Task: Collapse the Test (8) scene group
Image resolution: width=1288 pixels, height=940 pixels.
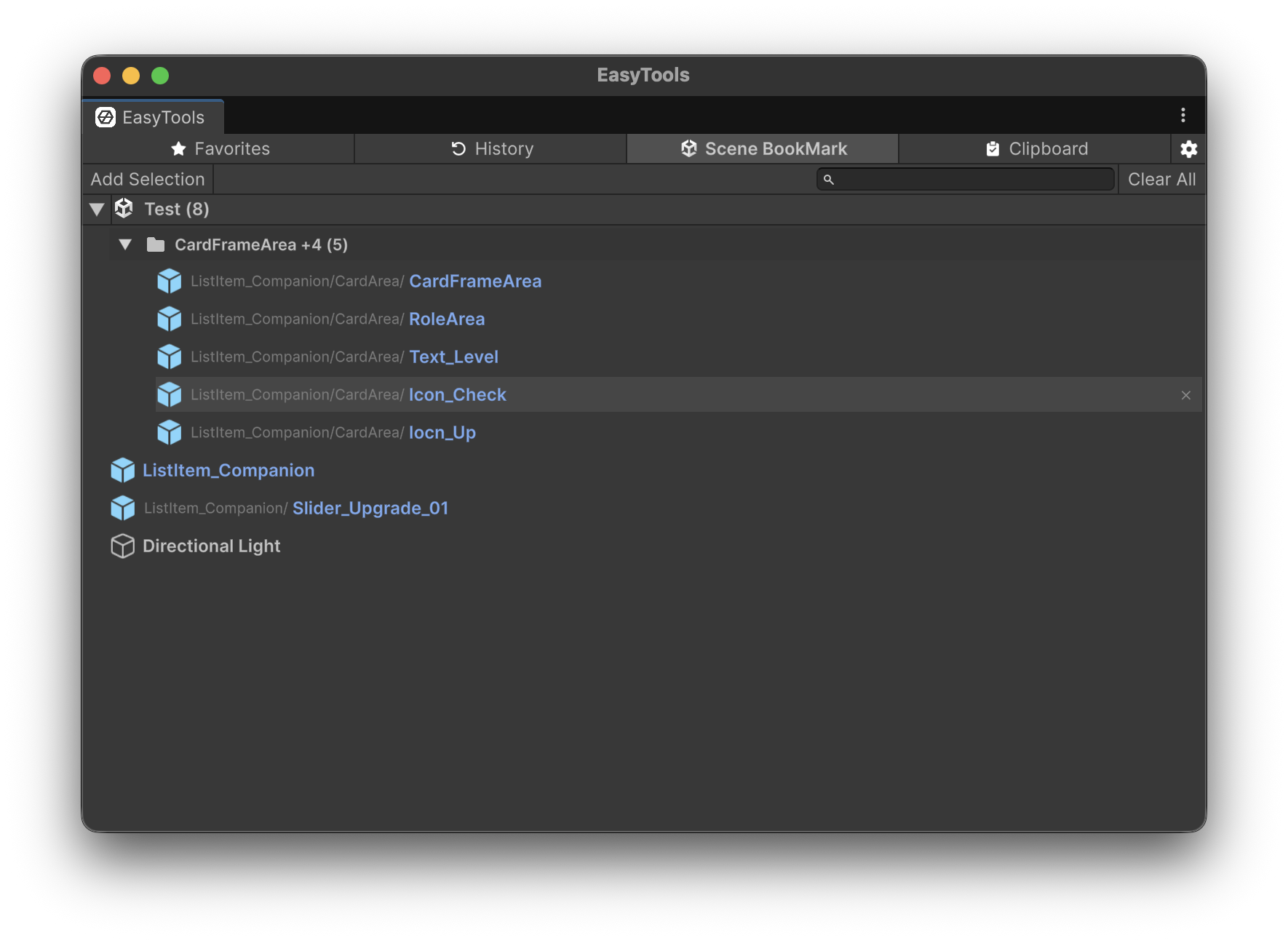Action: point(97,210)
